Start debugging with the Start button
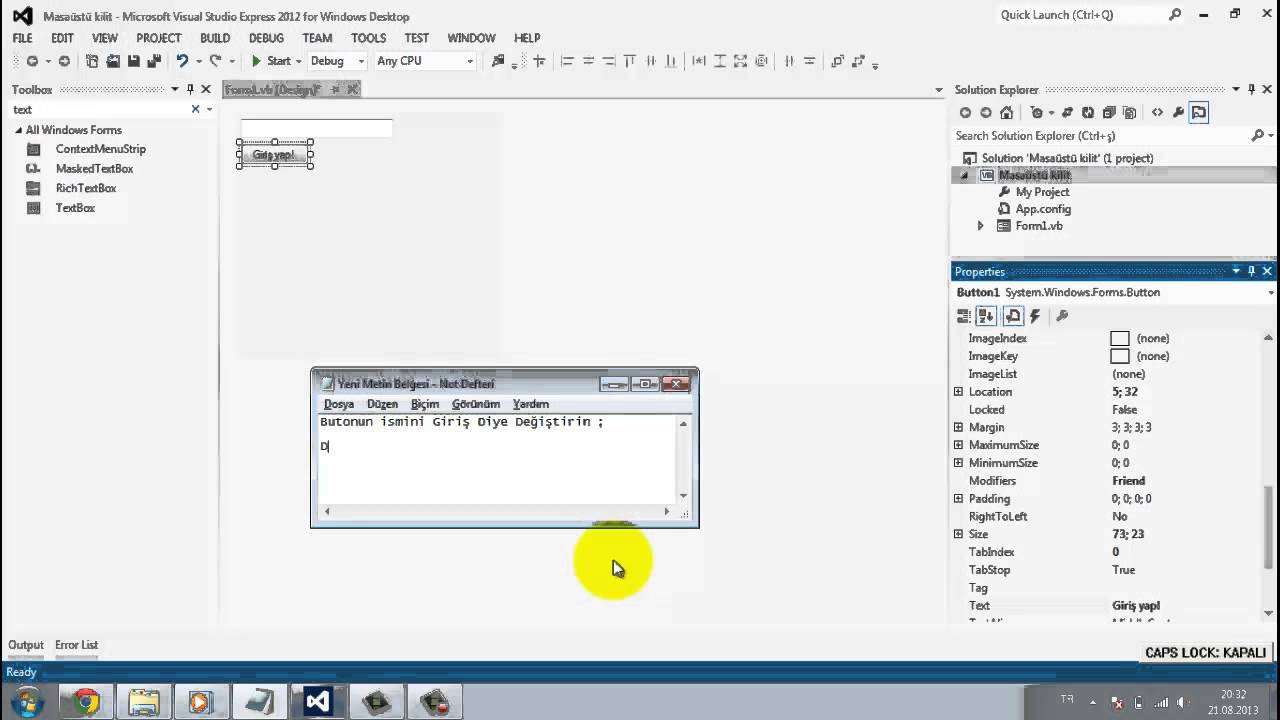The image size is (1280, 720). [x=270, y=61]
